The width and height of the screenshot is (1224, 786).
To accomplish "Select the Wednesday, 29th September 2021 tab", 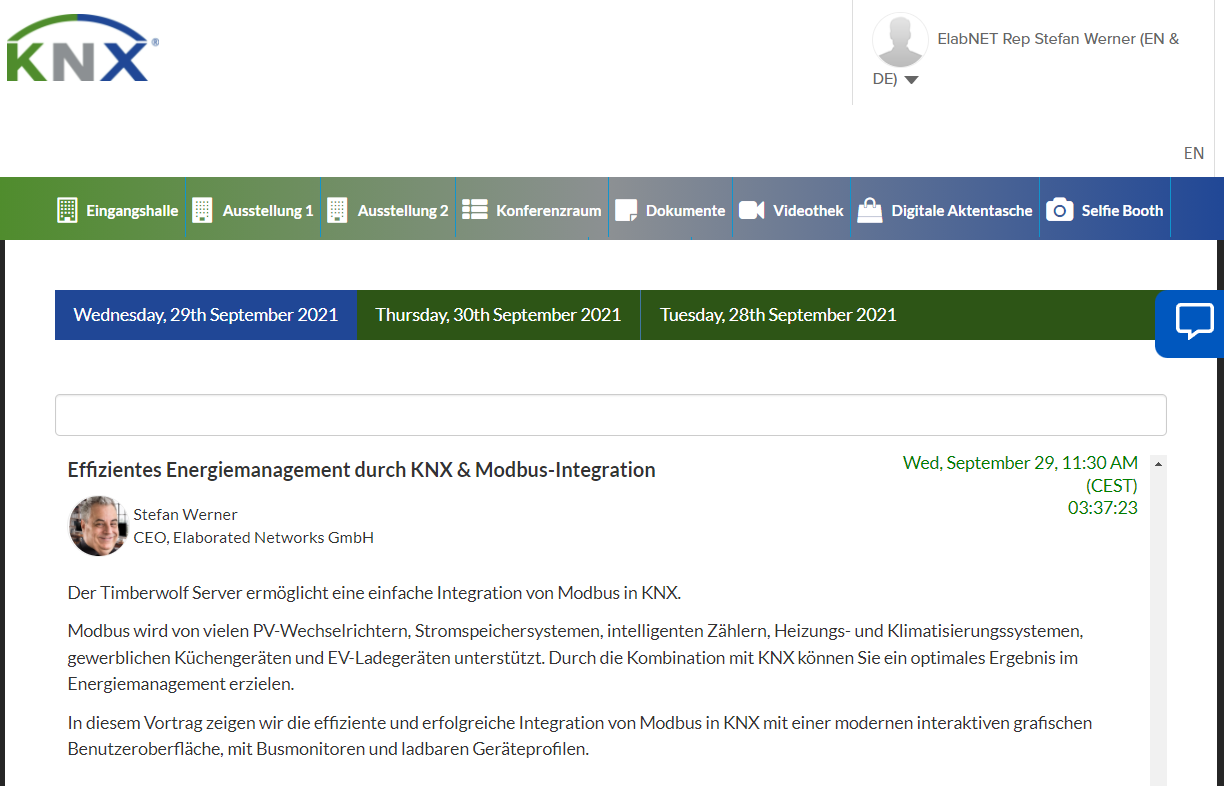I will 206,315.
